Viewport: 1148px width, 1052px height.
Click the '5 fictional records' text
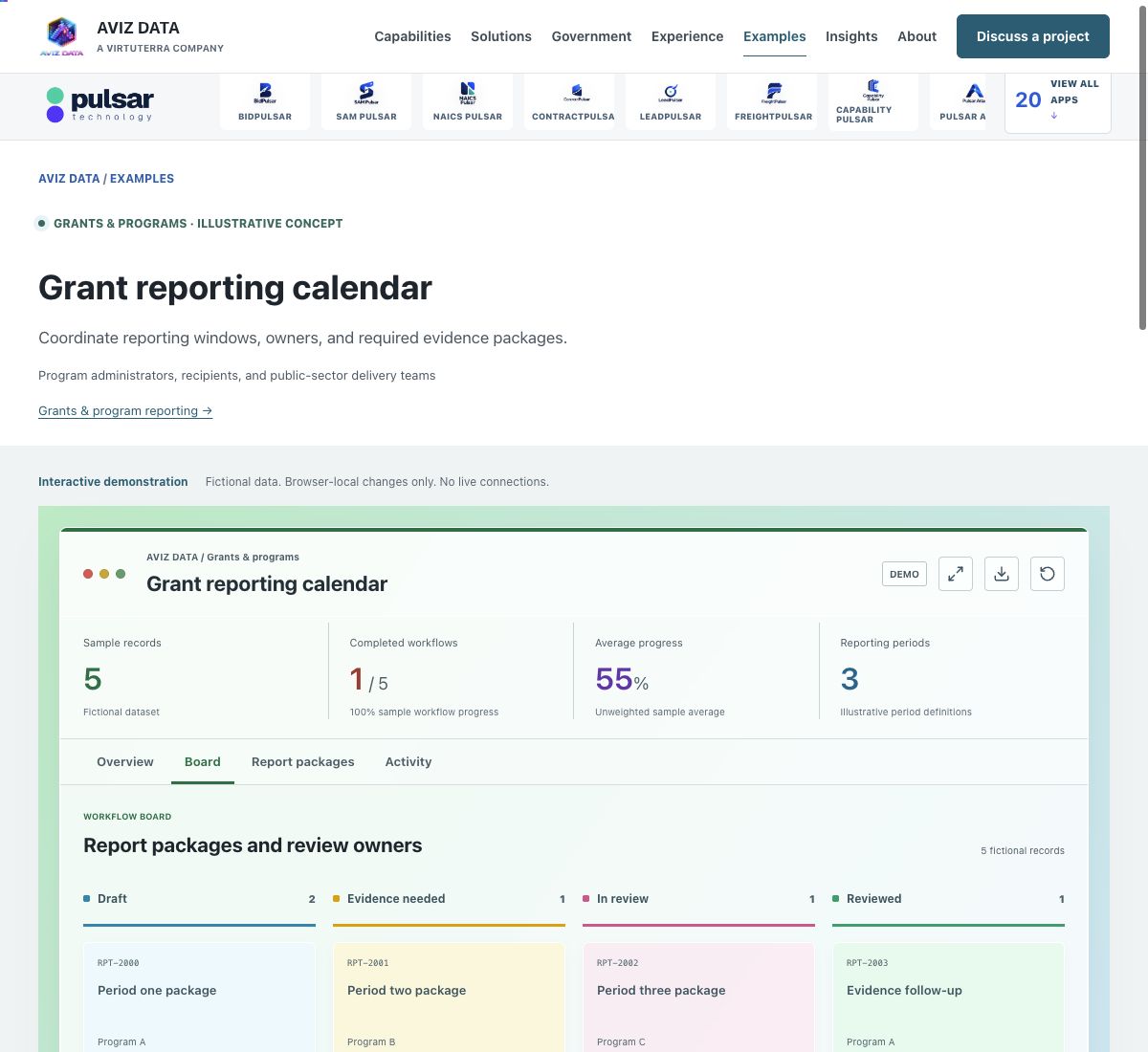coord(1023,850)
